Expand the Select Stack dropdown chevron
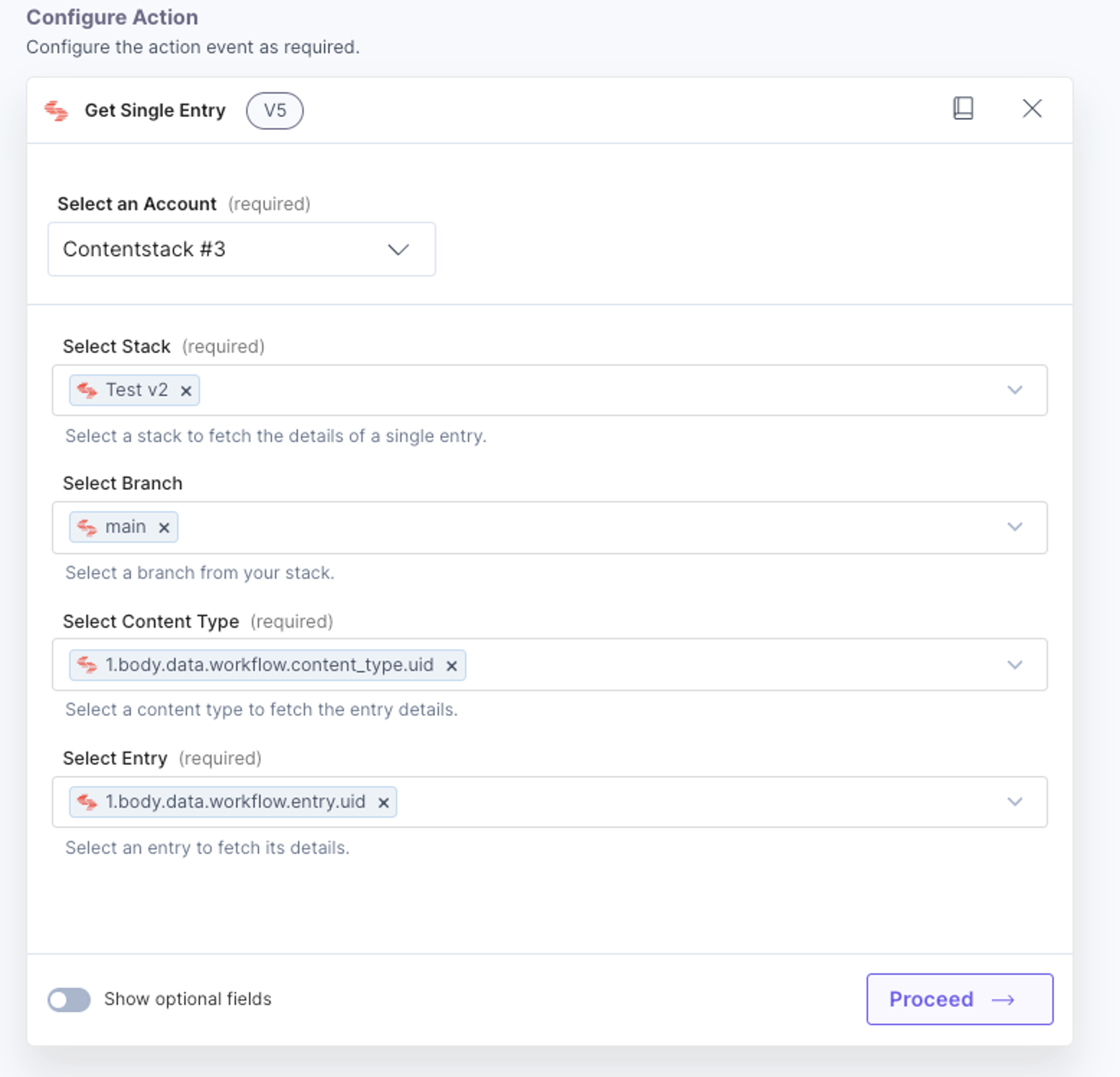This screenshot has width=1120, height=1077. click(x=1014, y=390)
